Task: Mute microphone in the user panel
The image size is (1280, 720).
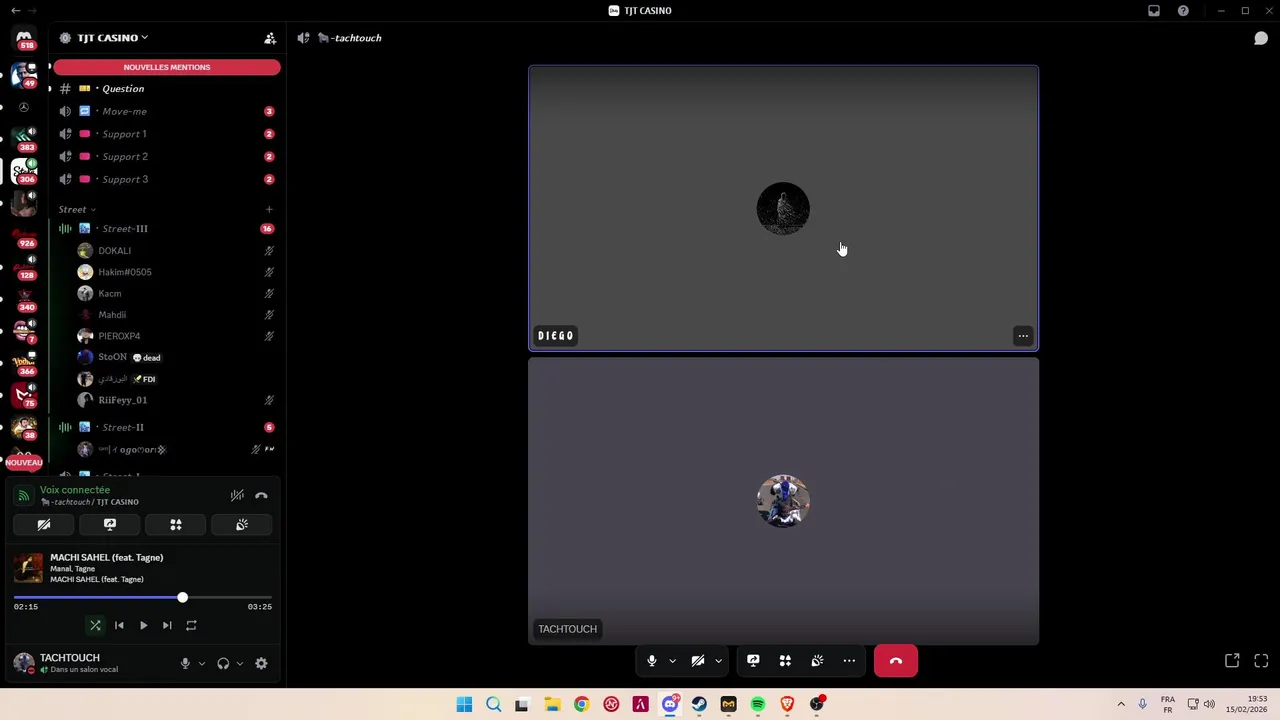Action: (x=185, y=663)
